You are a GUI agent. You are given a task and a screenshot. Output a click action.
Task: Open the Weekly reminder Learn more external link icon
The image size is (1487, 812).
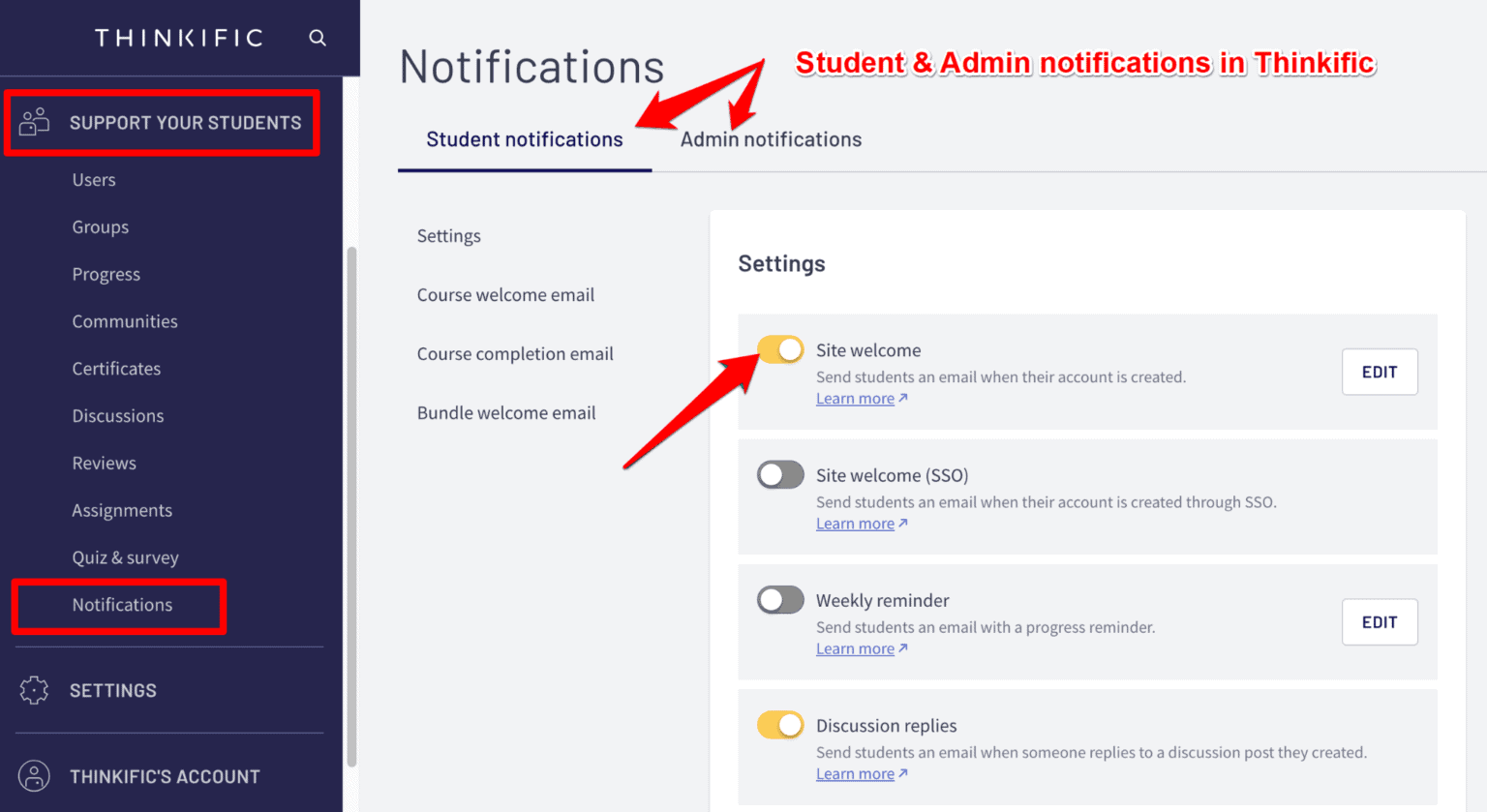tap(902, 648)
